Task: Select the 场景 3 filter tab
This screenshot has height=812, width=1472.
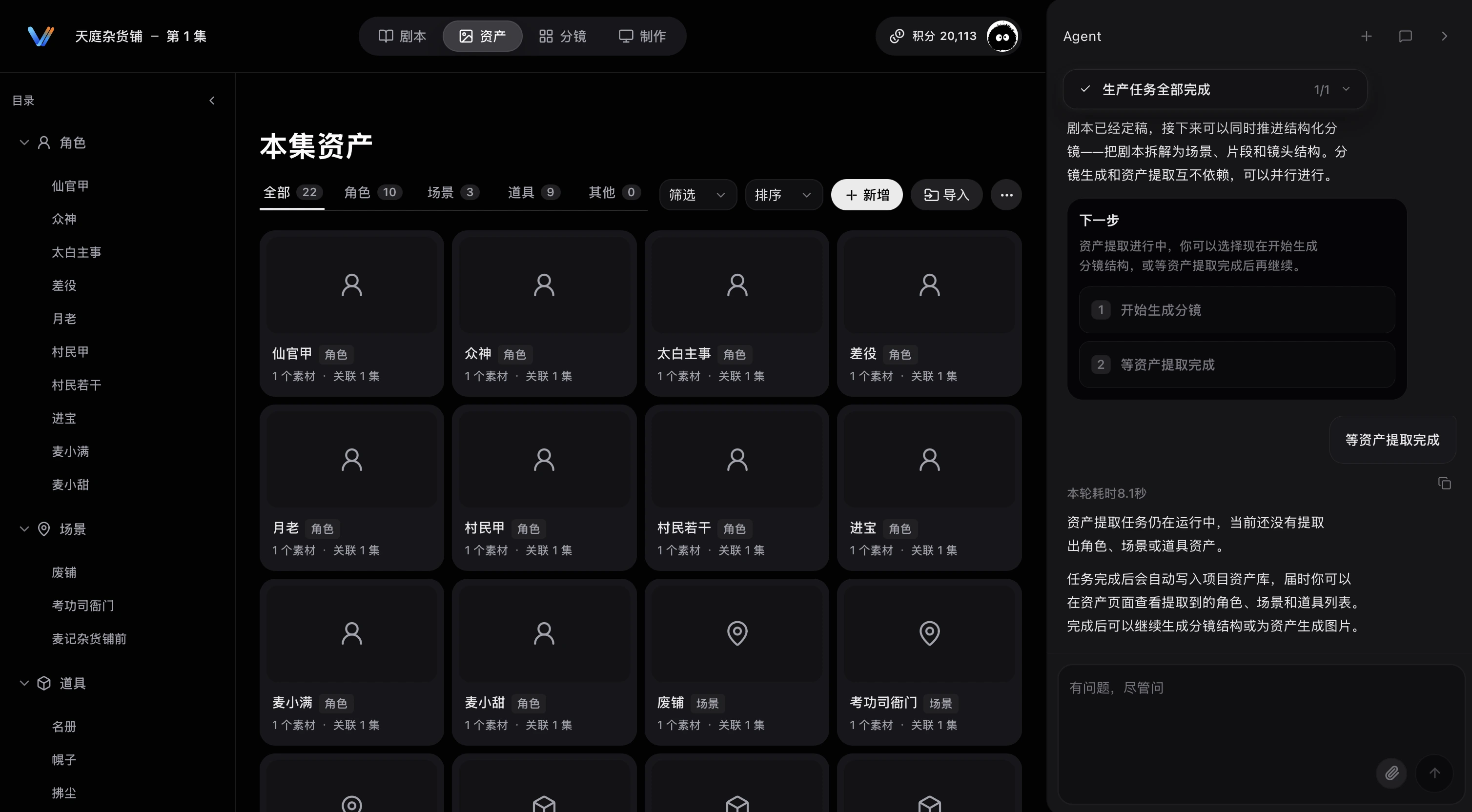Action: [x=453, y=193]
